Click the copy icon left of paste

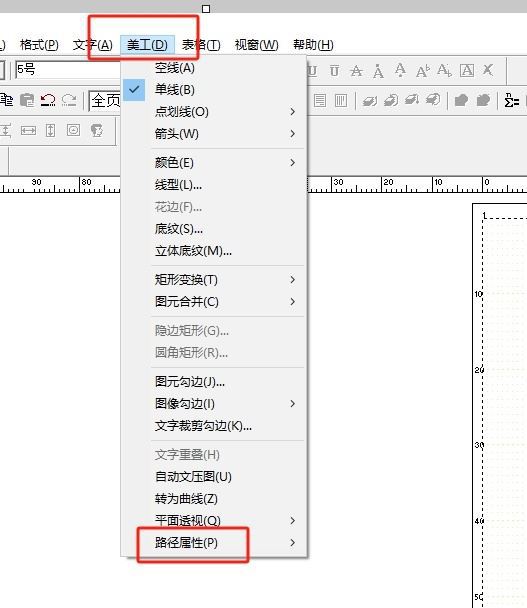(6, 100)
